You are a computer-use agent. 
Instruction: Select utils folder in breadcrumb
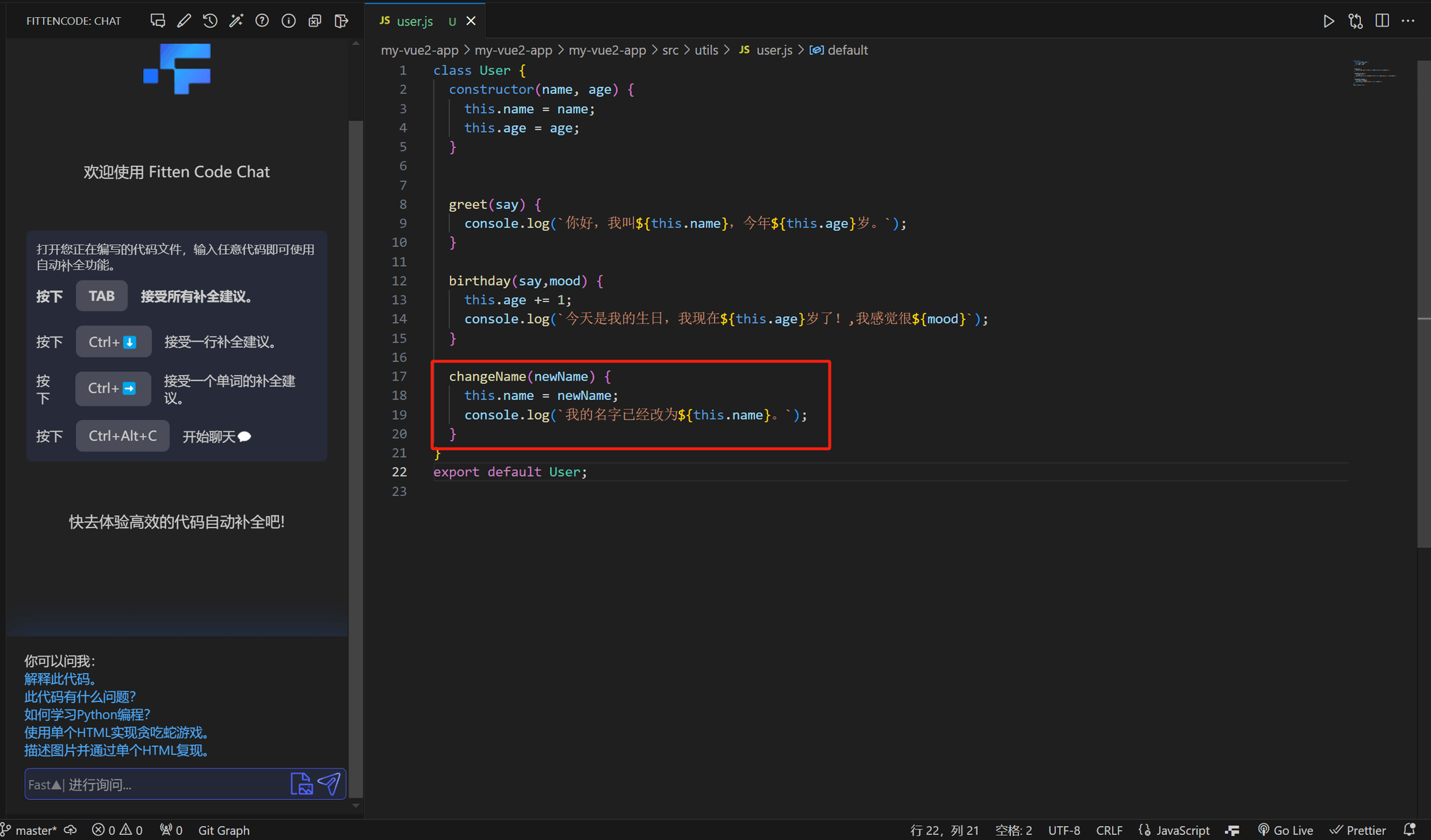pyautogui.click(x=705, y=50)
